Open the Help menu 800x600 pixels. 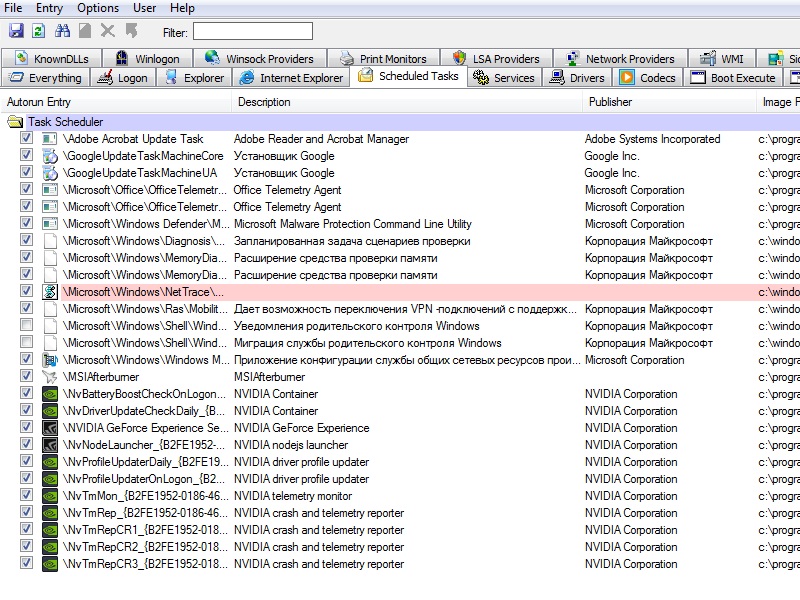tap(182, 8)
